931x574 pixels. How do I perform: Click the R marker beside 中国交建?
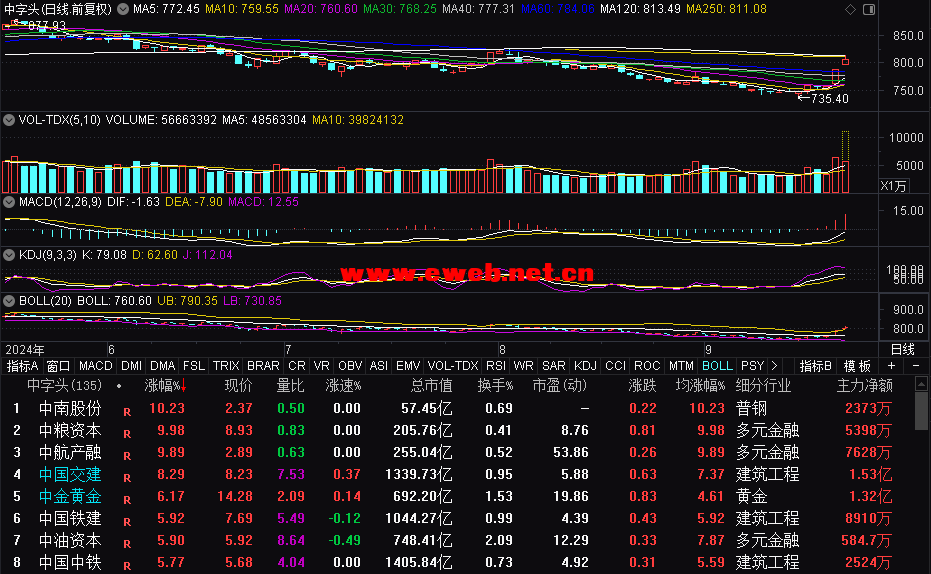pos(127,477)
